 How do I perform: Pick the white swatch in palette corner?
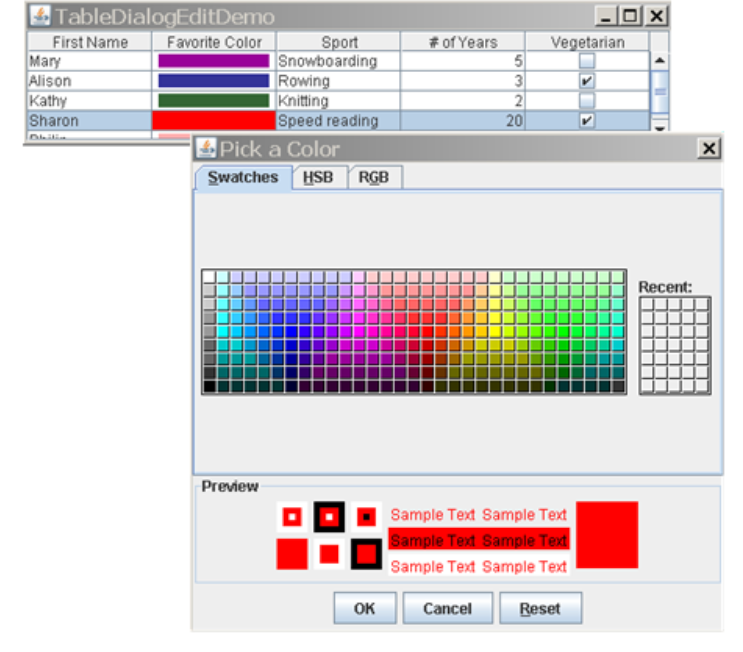coord(209,277)
